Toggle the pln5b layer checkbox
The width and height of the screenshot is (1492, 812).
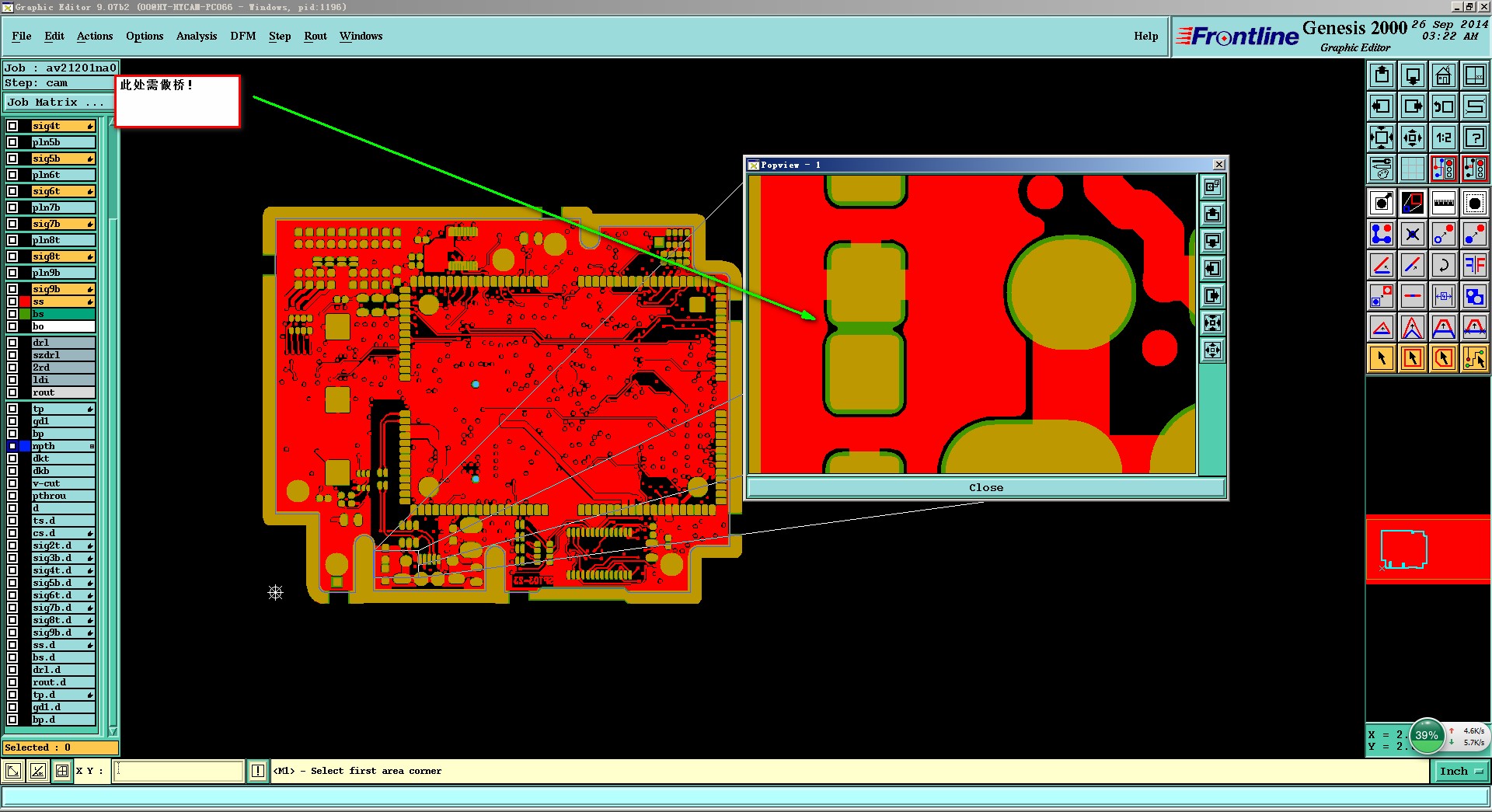pyautogui.click(x=12, y=142)
